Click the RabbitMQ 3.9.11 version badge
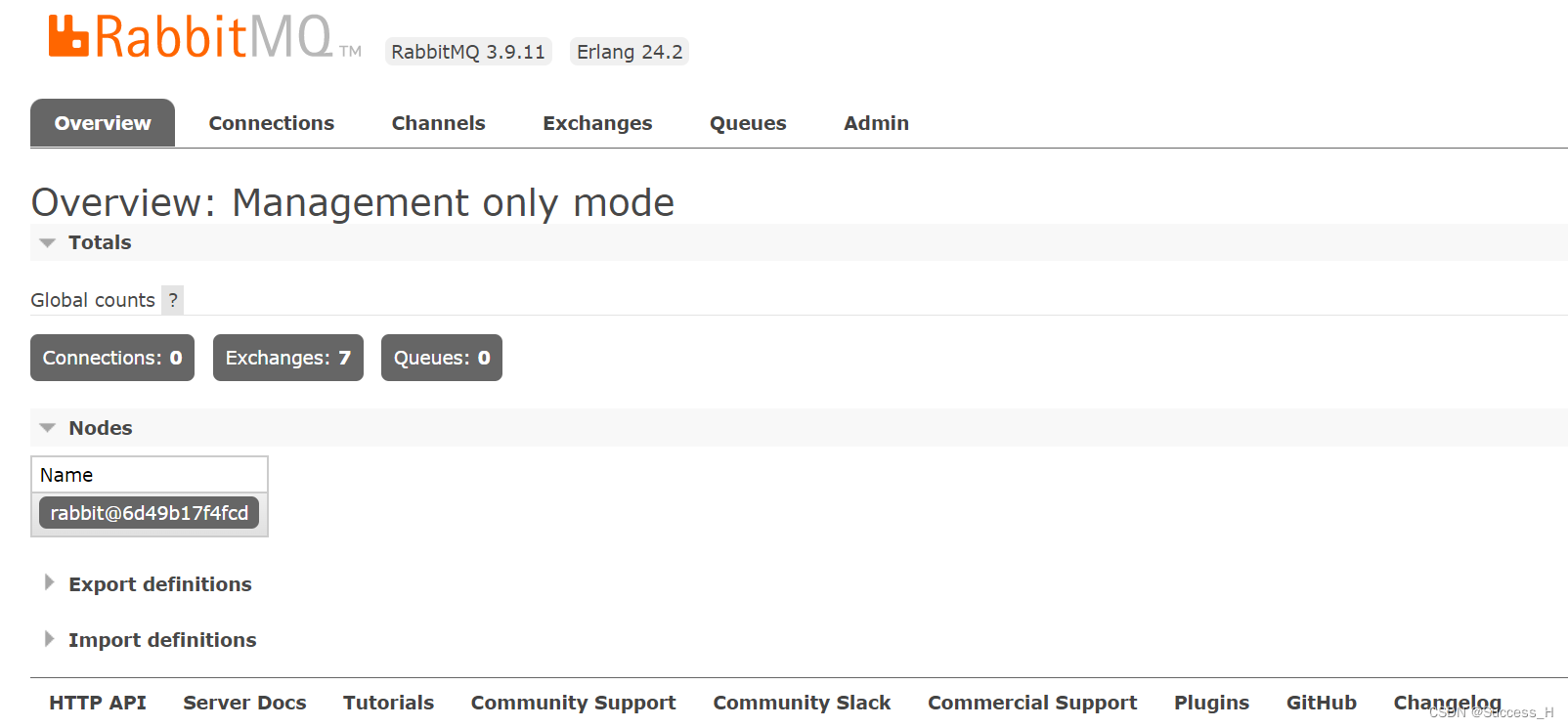The height and width of the screenshot is (728, 1568). coord(468,52)
